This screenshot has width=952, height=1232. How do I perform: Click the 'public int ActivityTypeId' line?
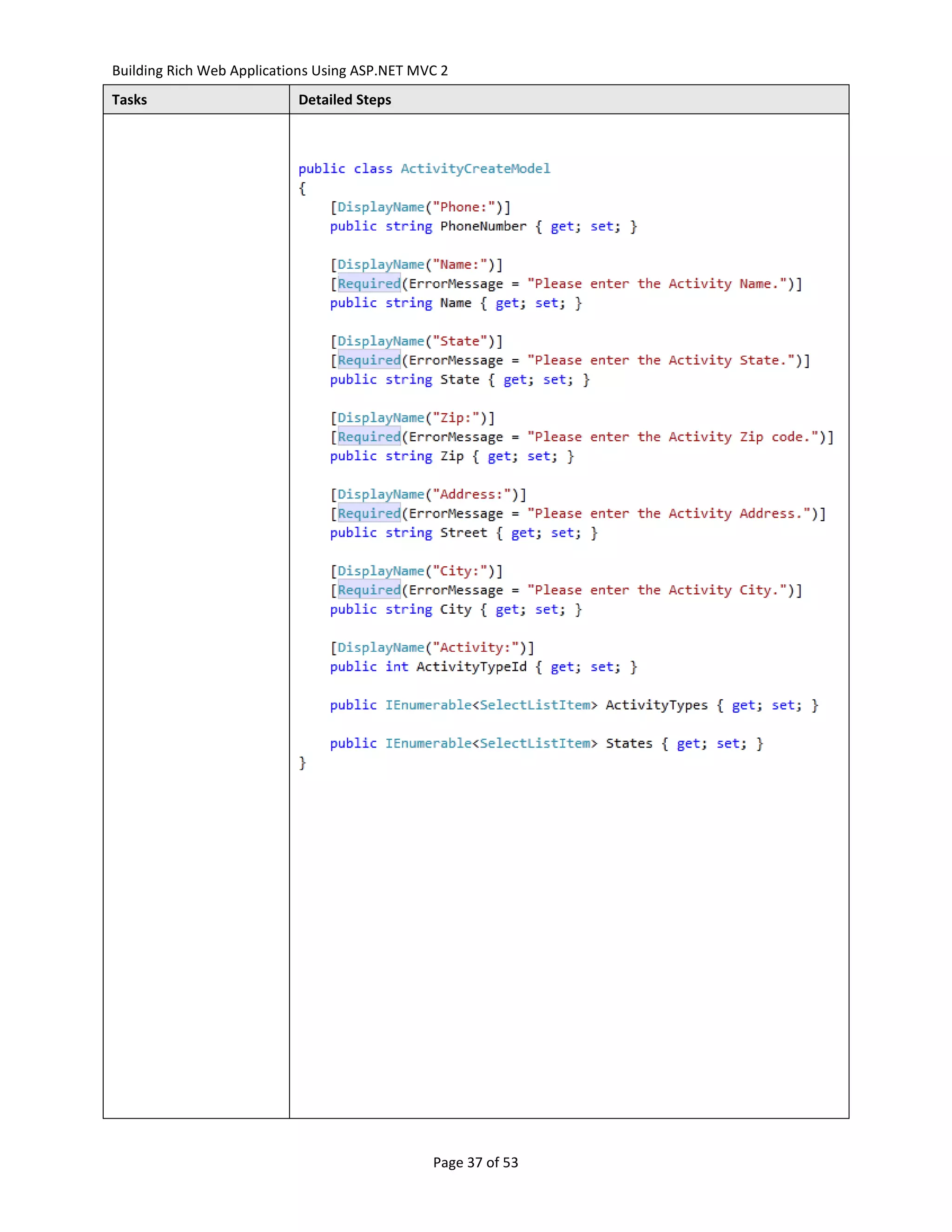click(483, 667)
